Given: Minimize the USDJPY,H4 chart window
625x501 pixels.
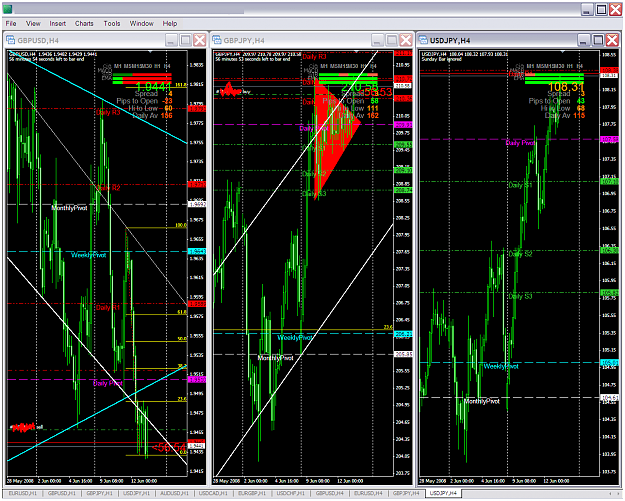Looking at the screenshot, I should [x=584, y=40].
